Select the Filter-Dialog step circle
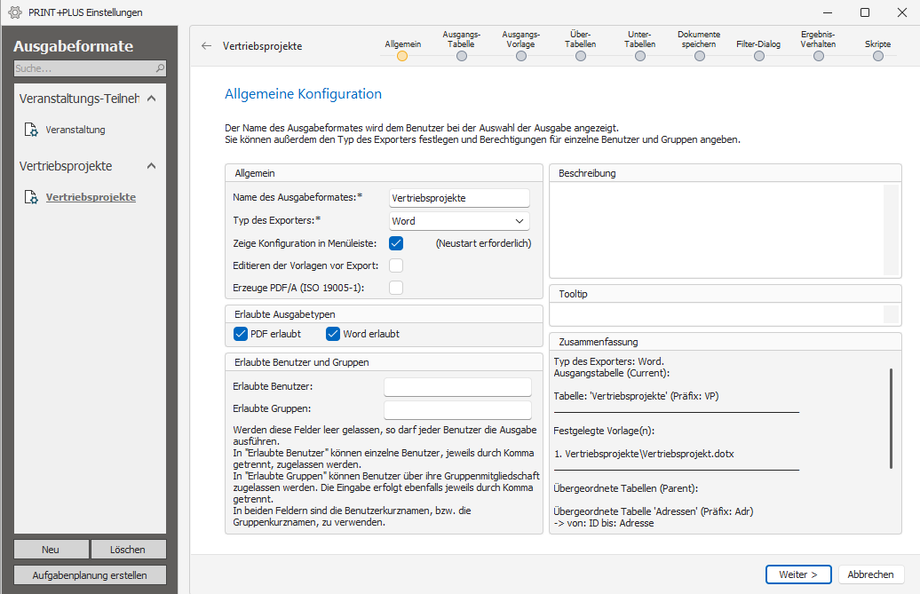 [759, 56]
